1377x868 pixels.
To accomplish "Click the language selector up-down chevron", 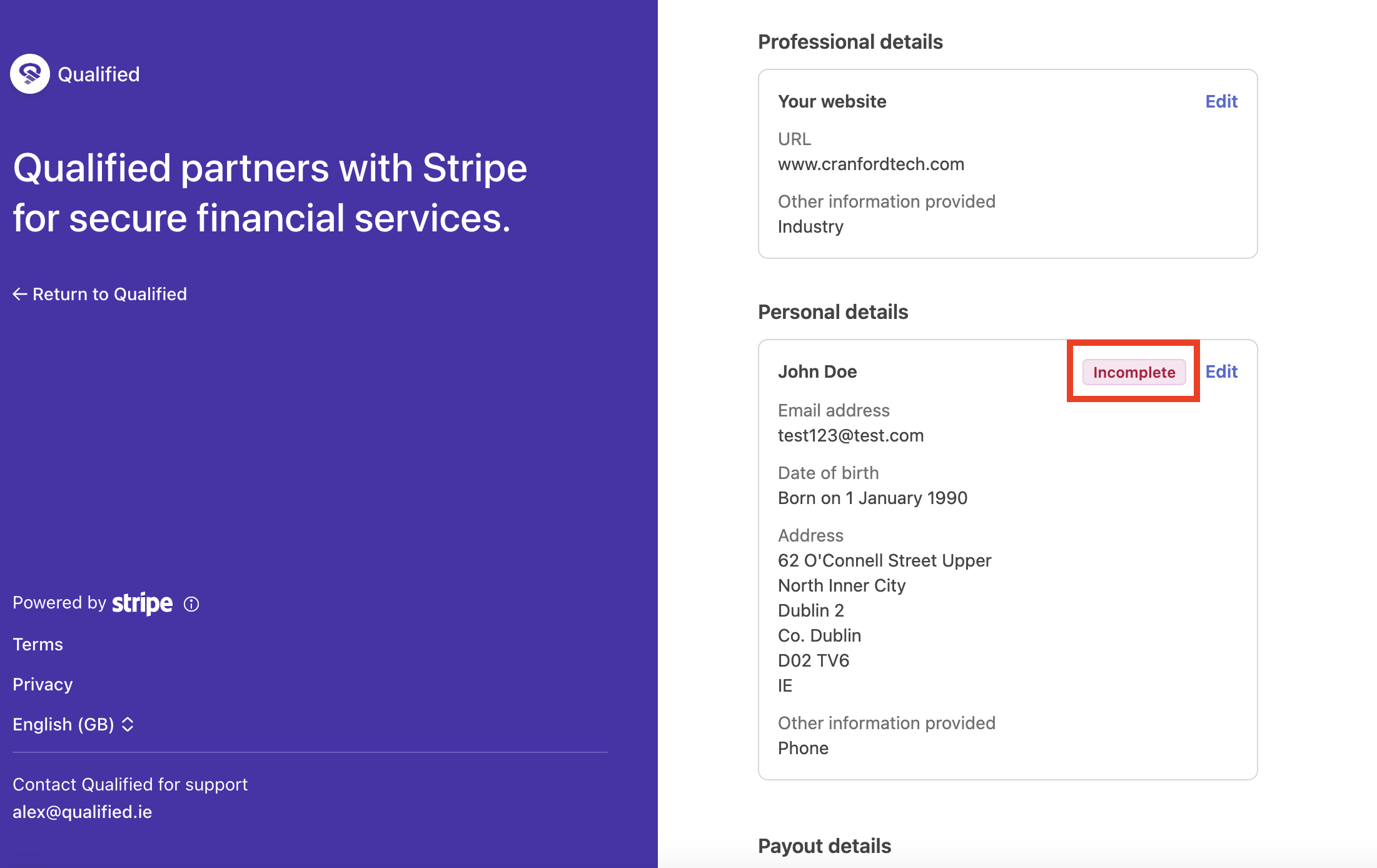I will coord(128,724).
